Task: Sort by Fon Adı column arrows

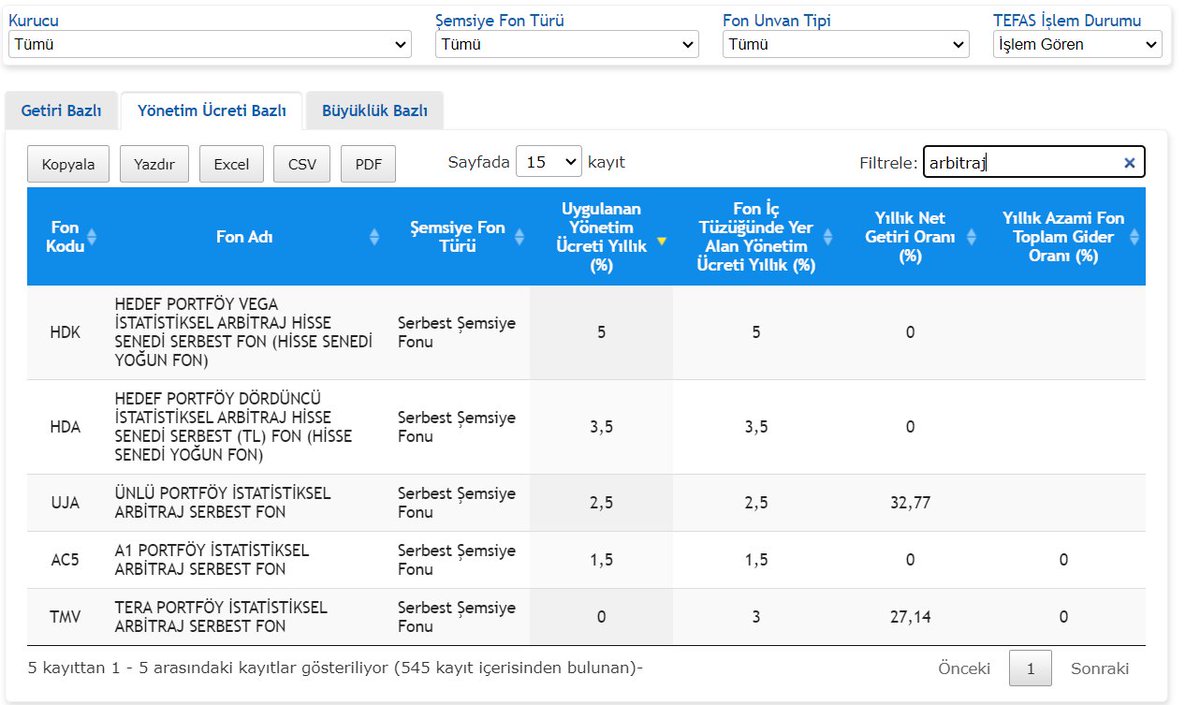Action: 375,237
